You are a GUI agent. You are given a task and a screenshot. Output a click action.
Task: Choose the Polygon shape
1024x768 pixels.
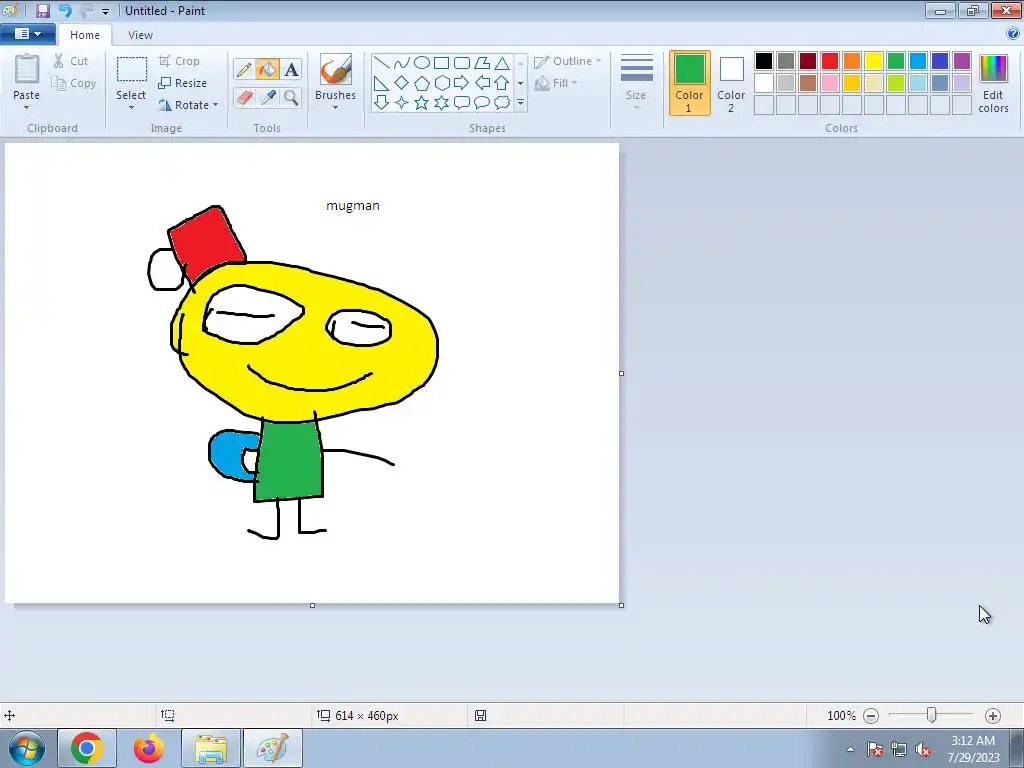tap(482, 63)
